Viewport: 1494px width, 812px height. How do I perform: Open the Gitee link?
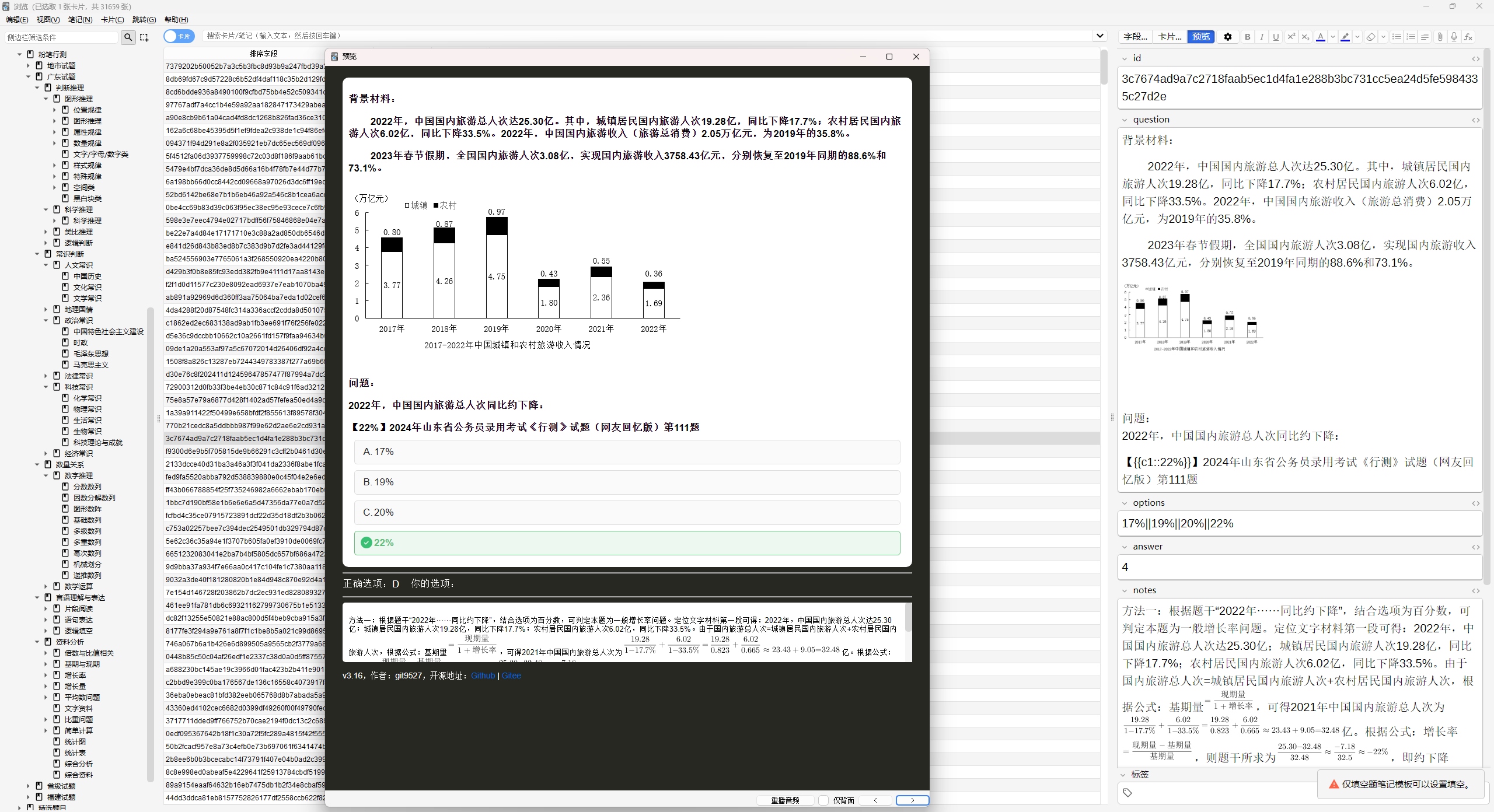[511, 675]
